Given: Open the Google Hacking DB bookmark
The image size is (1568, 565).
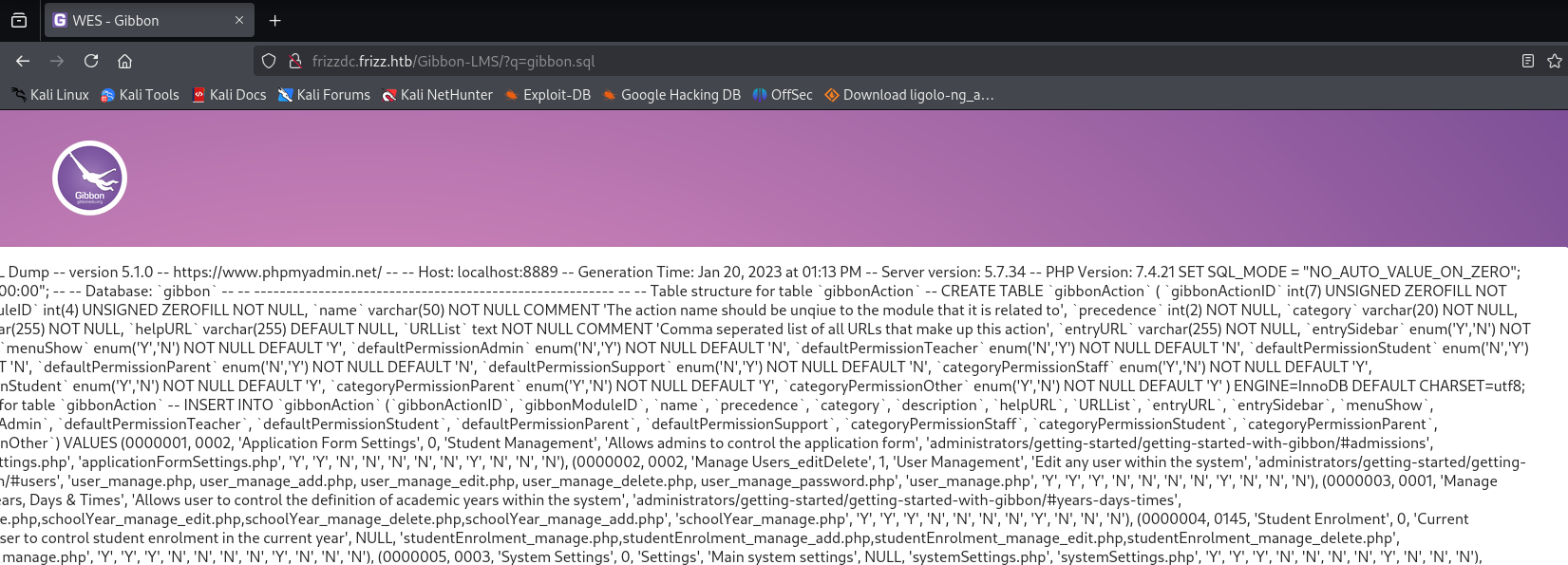Looking at the screenshot, I should pos(671,95).
